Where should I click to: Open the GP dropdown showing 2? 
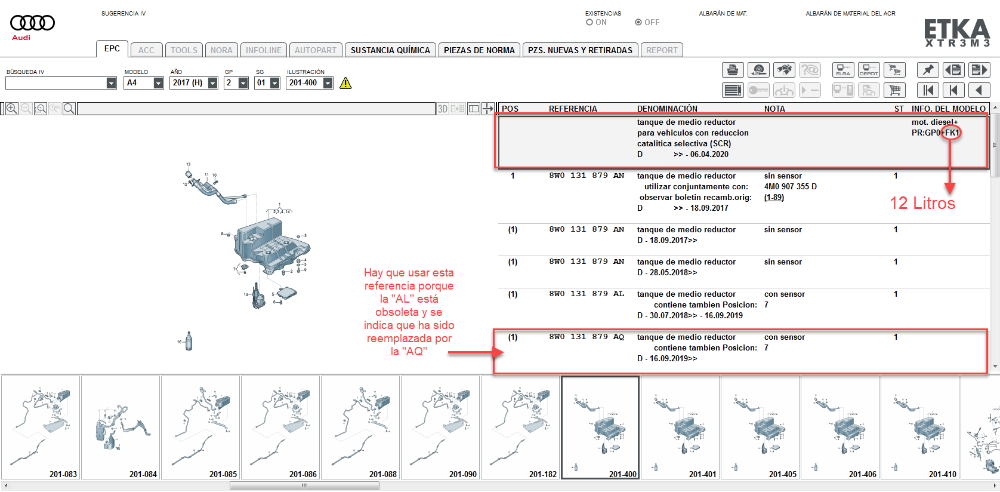(x=244, y=83)
